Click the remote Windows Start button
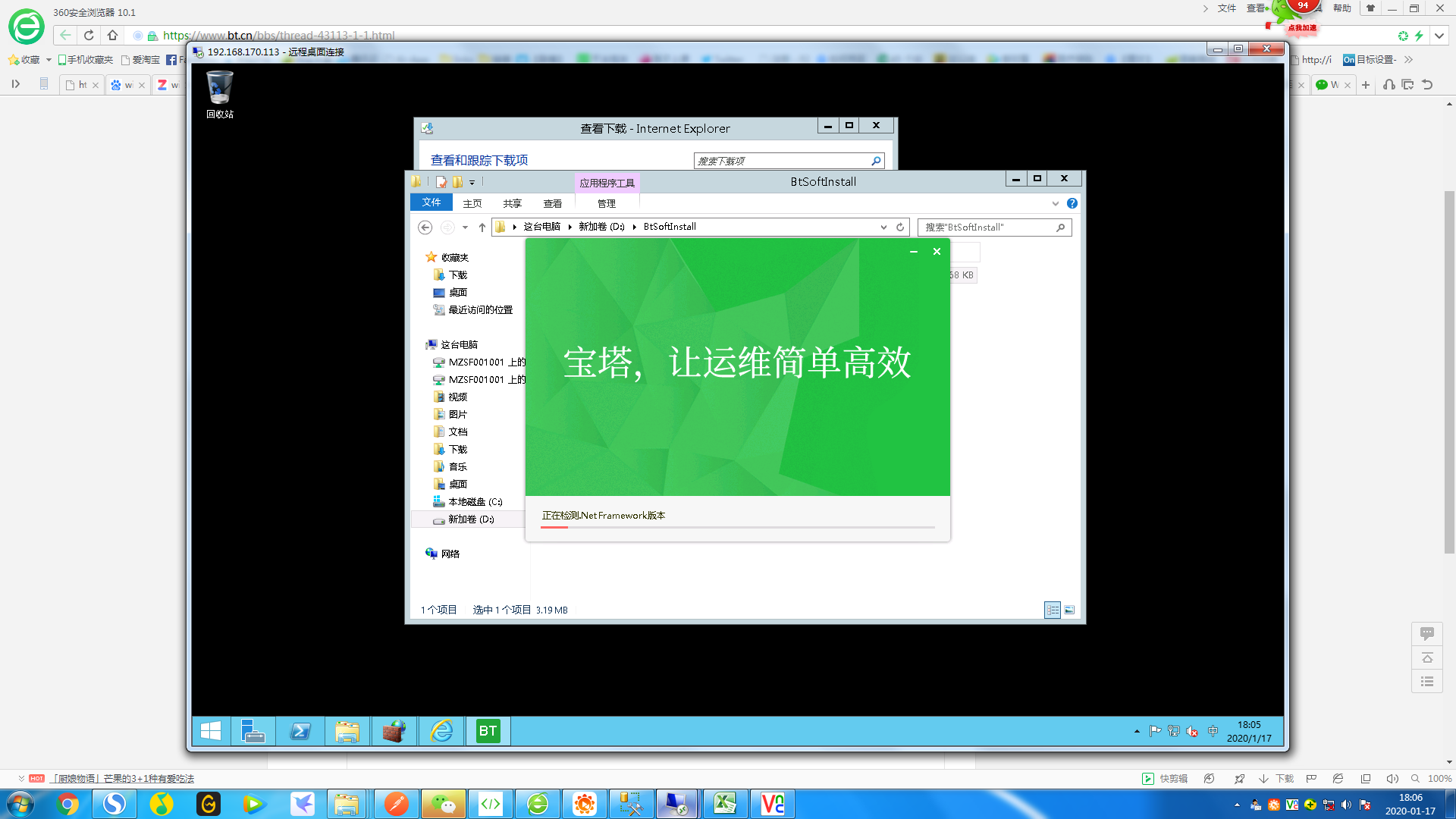 pos(211,731)
